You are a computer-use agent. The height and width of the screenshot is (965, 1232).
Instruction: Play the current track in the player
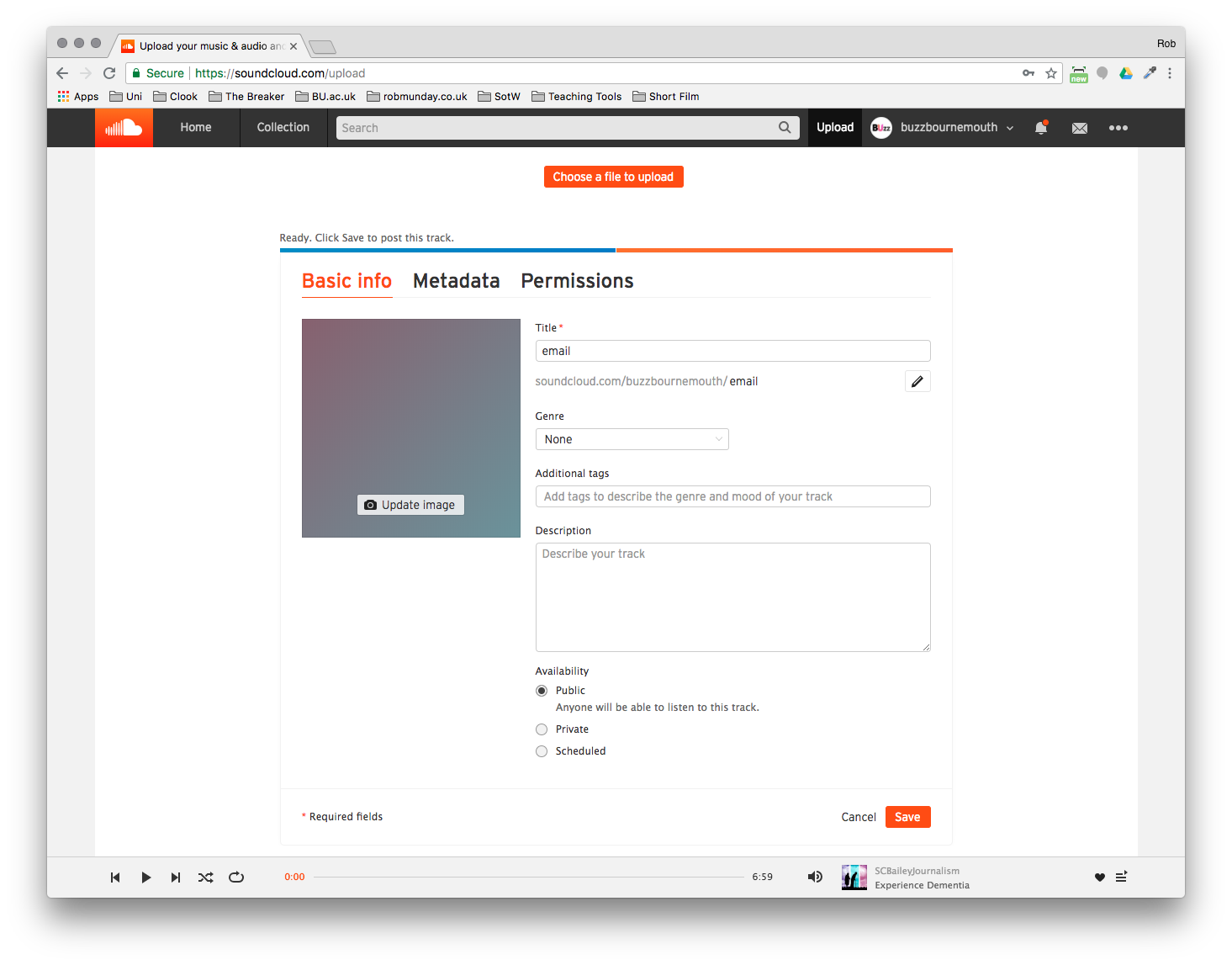click(x=145, y=878)
